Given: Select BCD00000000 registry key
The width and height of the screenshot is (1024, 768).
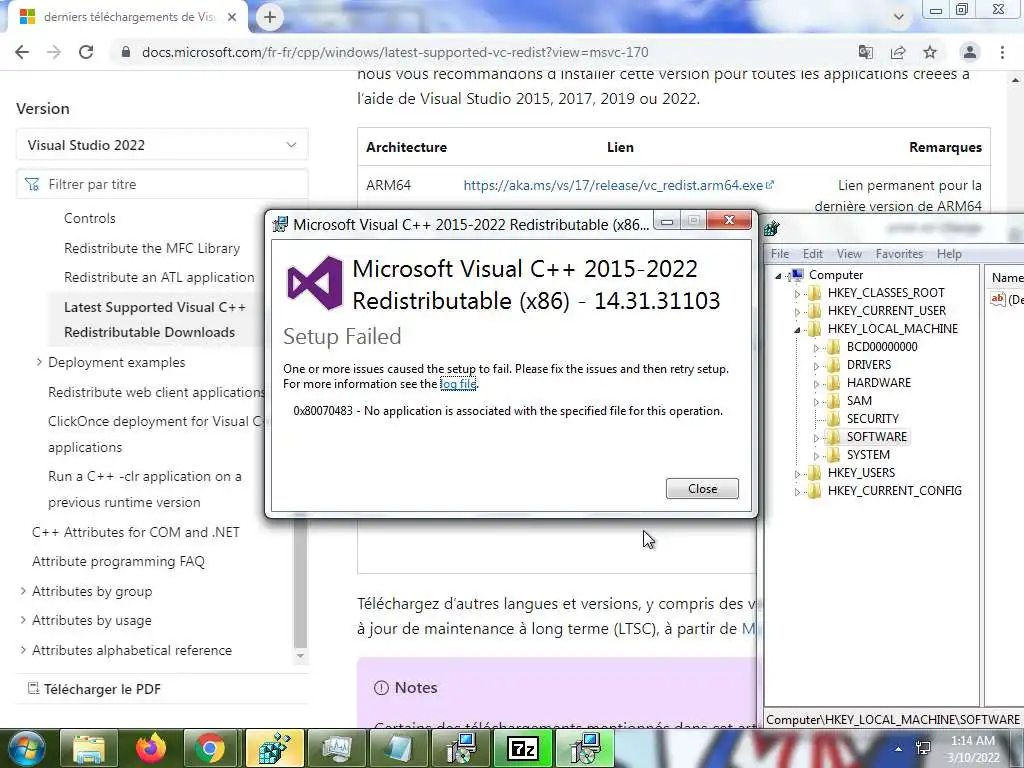Looking at the screenshot, I should (x=882, y=347).
